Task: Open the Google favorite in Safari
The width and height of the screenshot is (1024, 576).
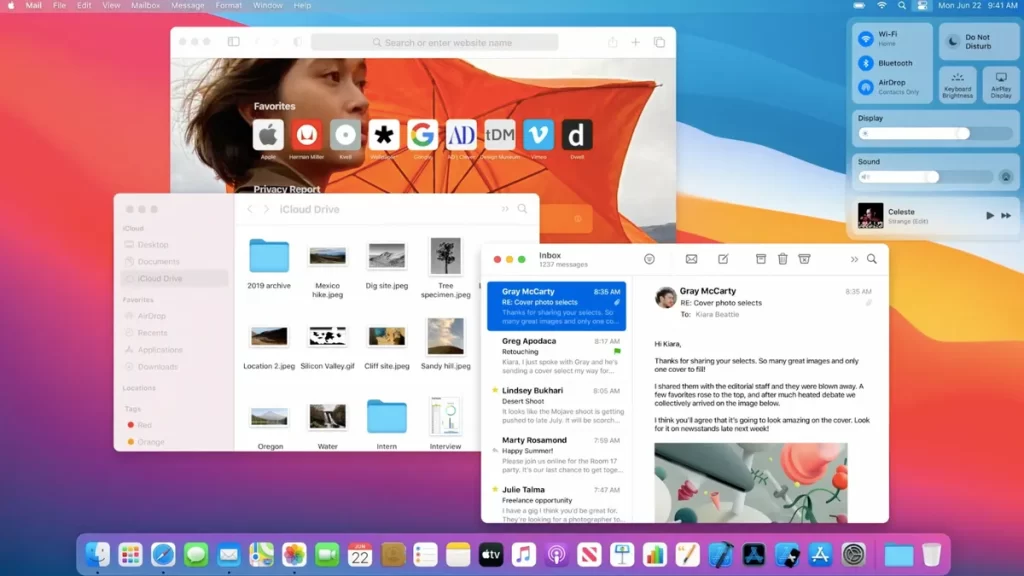Action: [x=423, y=134]
